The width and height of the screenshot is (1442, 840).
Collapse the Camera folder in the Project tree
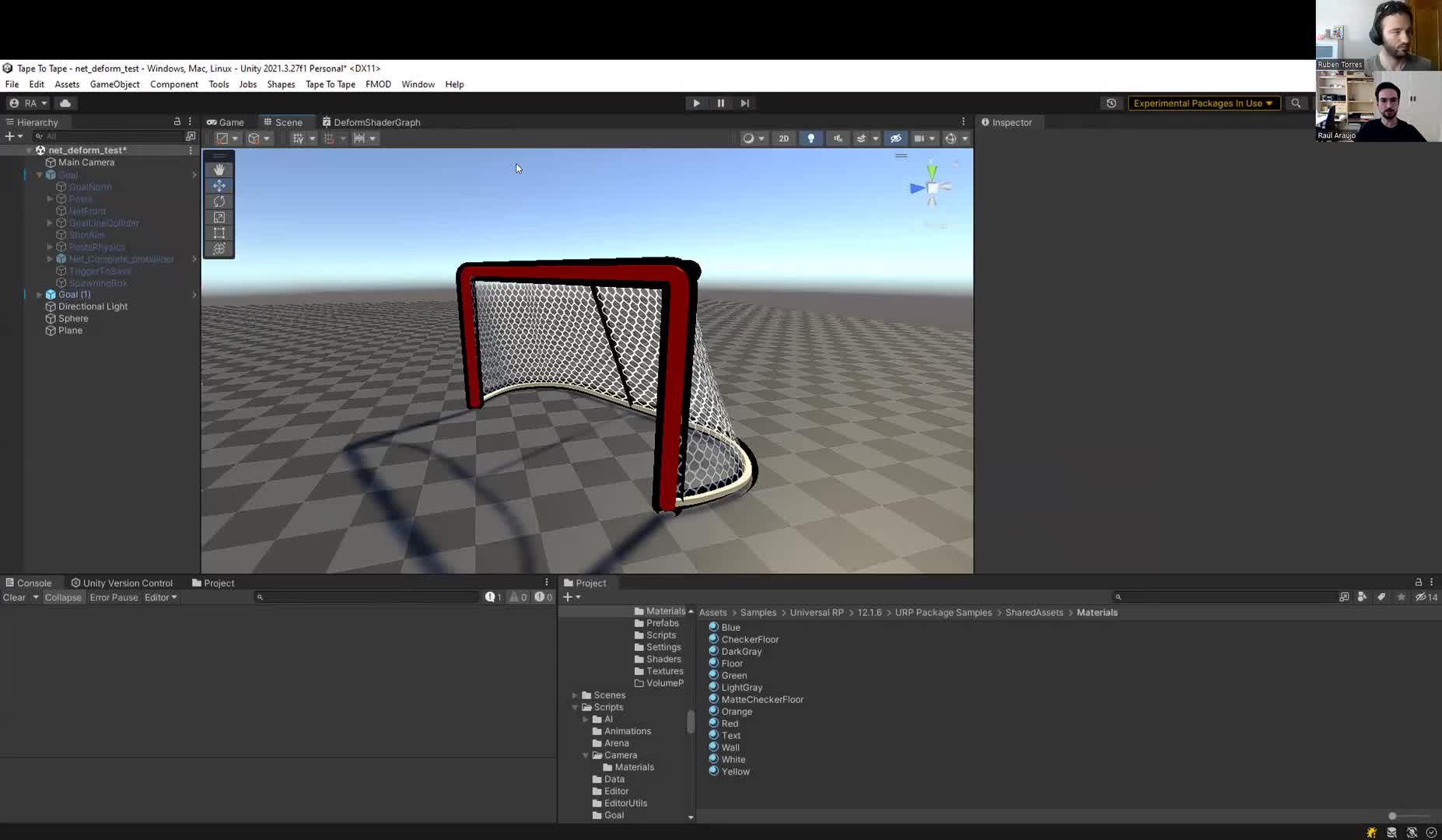585,754
